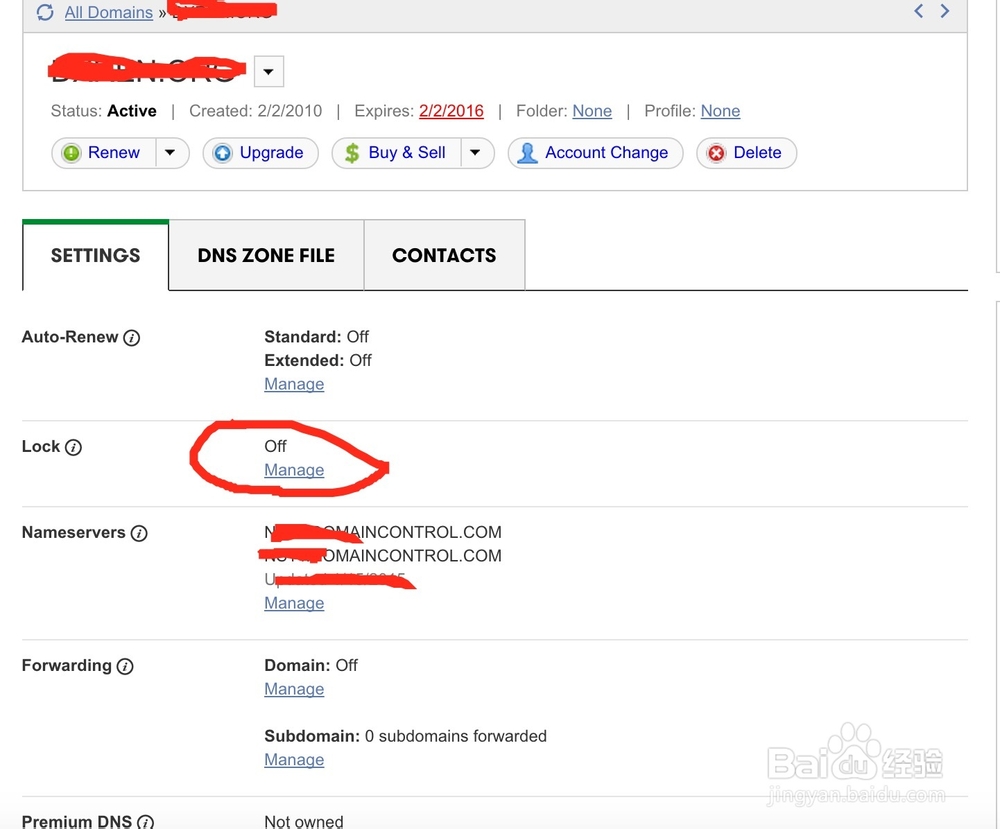
Task: Click Manage under Forwarding Domain
Action: (x=294, y=689)
